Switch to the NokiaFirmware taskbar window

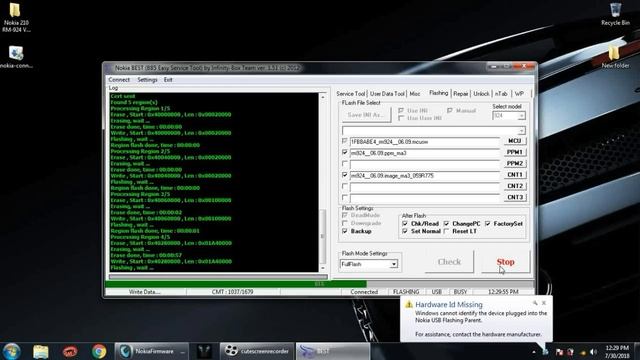tap(151, 351)
